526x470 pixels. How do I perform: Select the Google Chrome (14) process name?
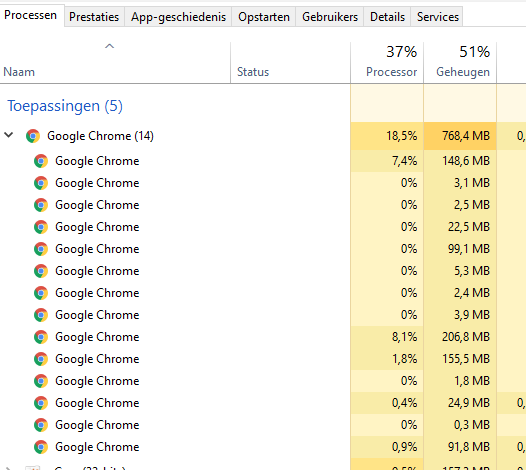(x=100, y=136)
